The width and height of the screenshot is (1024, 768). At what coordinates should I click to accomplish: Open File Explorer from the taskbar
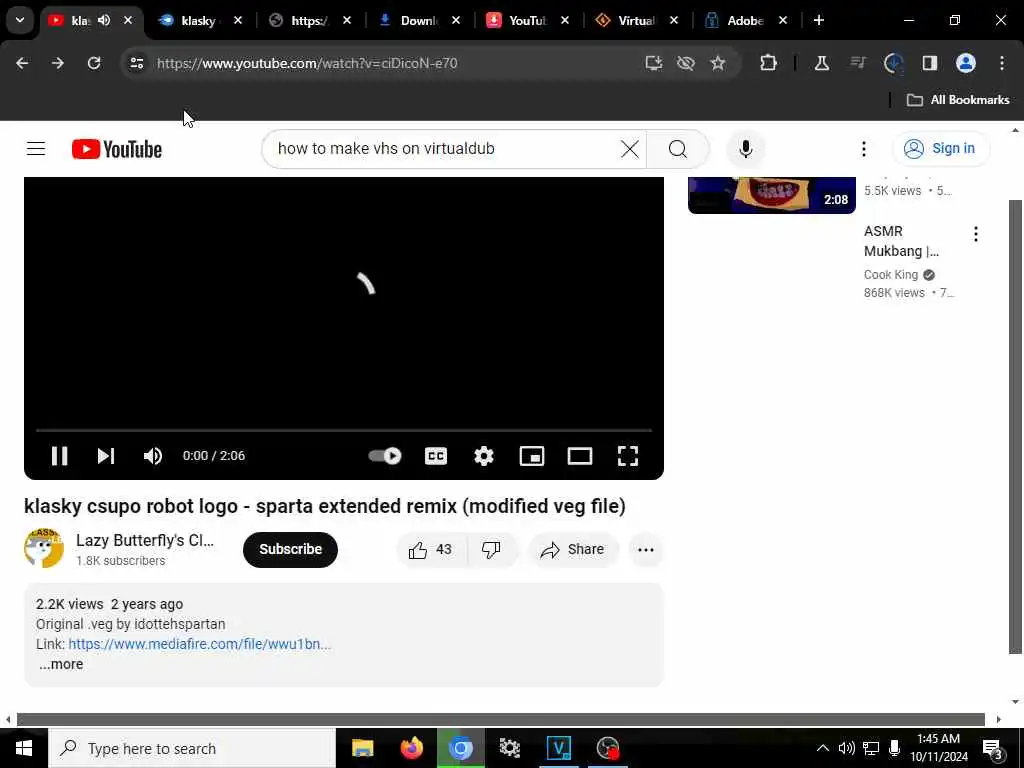tap(362, 748)
